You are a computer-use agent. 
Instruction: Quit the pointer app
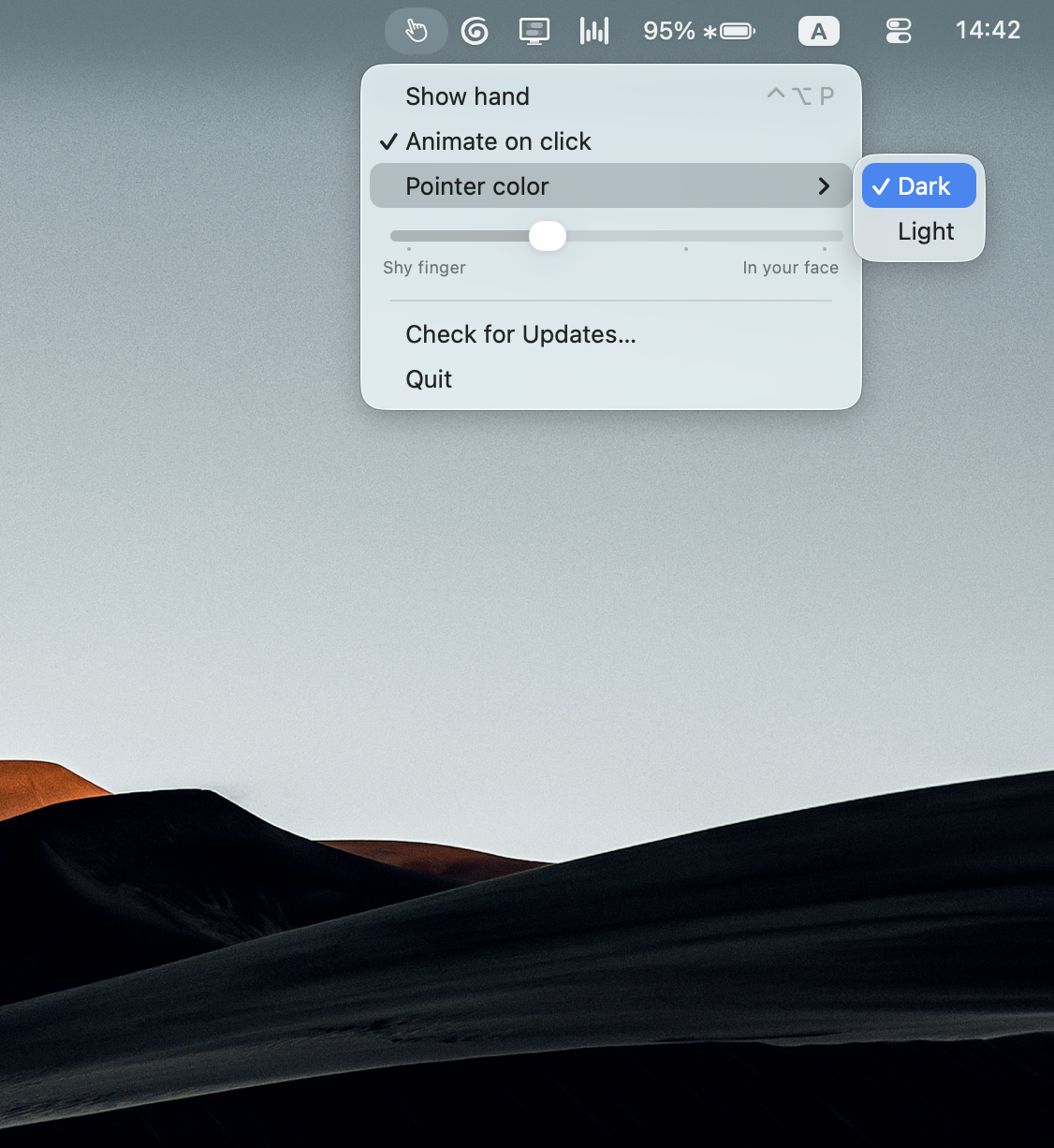tap(611, 379)
